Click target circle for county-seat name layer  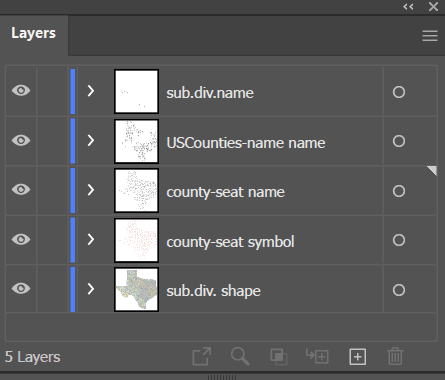399,191
